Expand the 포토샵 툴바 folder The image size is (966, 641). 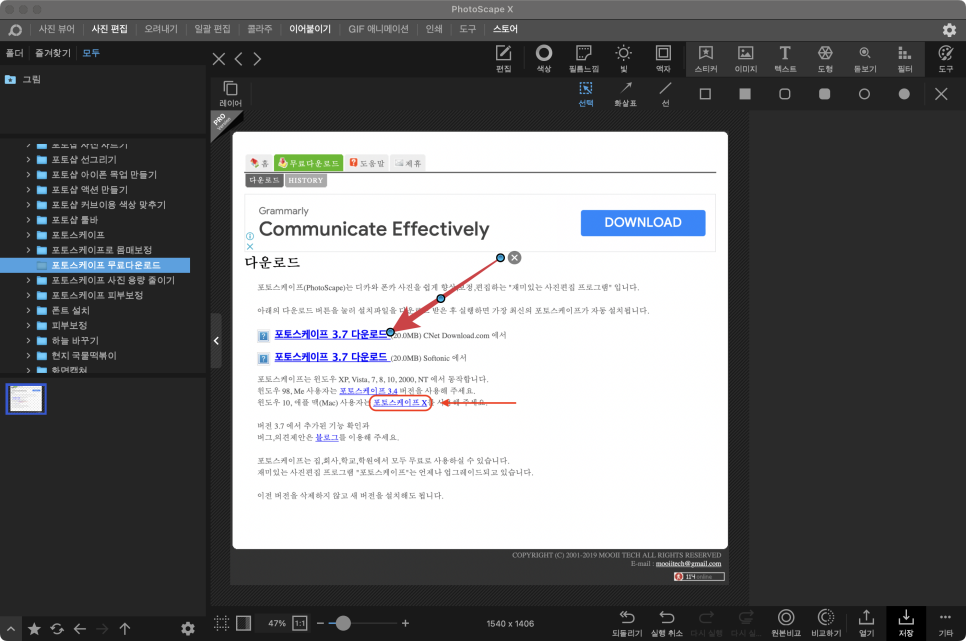(x=28, y=219)
